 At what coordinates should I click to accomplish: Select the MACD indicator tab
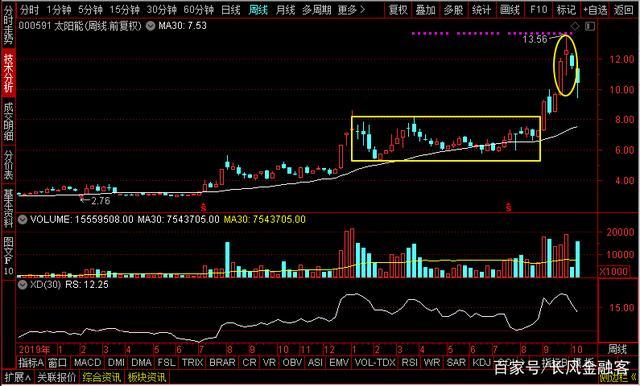pos(87,362)
